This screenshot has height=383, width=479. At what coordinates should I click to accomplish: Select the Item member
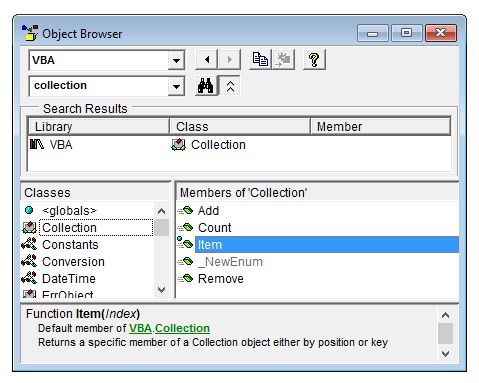(x=327, y=245)
